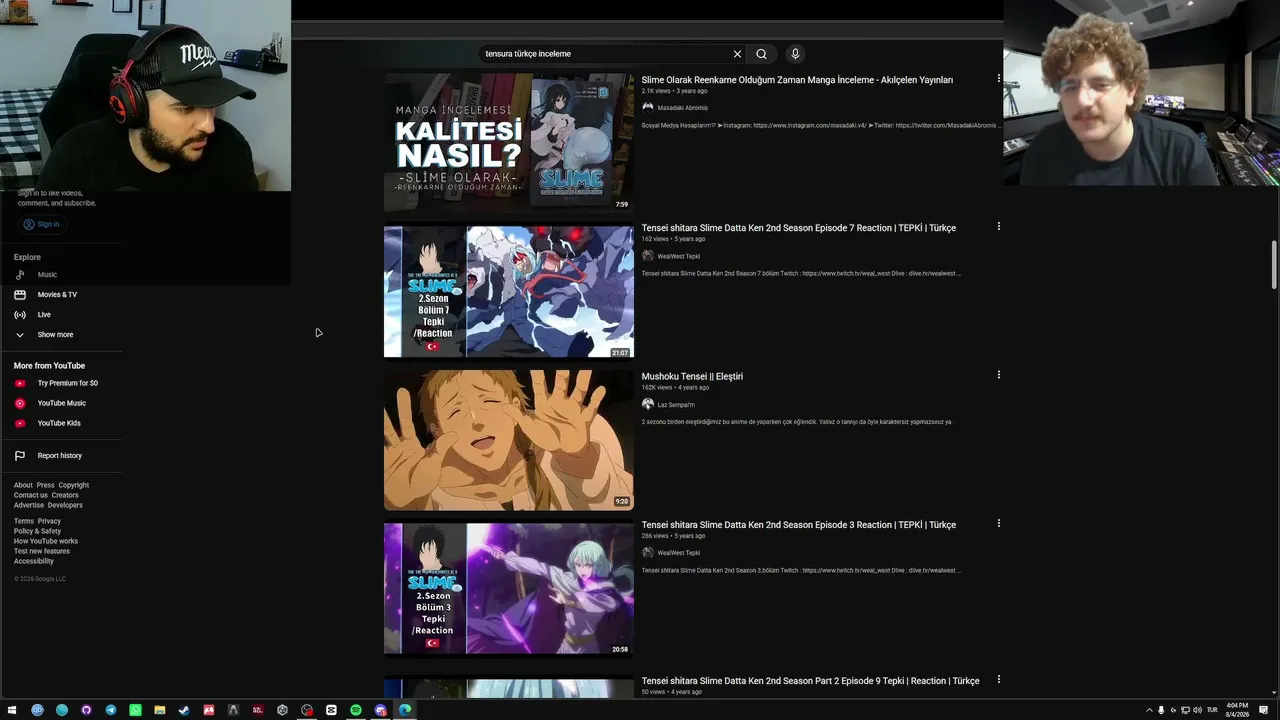
Task: Click the page vertical scrollbar thumb
Action: pyautogui.click(x=1273, y=264)
